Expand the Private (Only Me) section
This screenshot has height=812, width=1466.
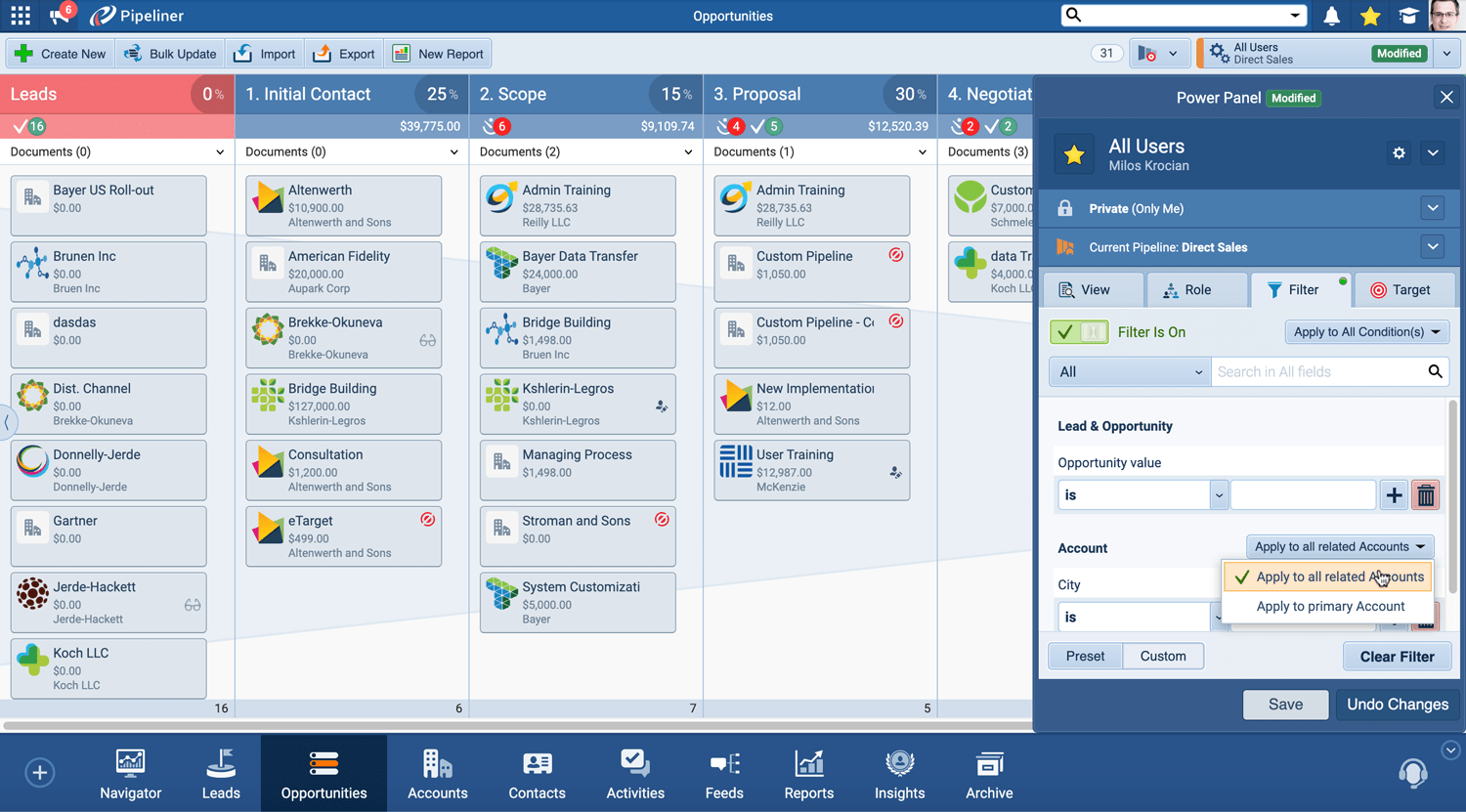coord(1432,208)
